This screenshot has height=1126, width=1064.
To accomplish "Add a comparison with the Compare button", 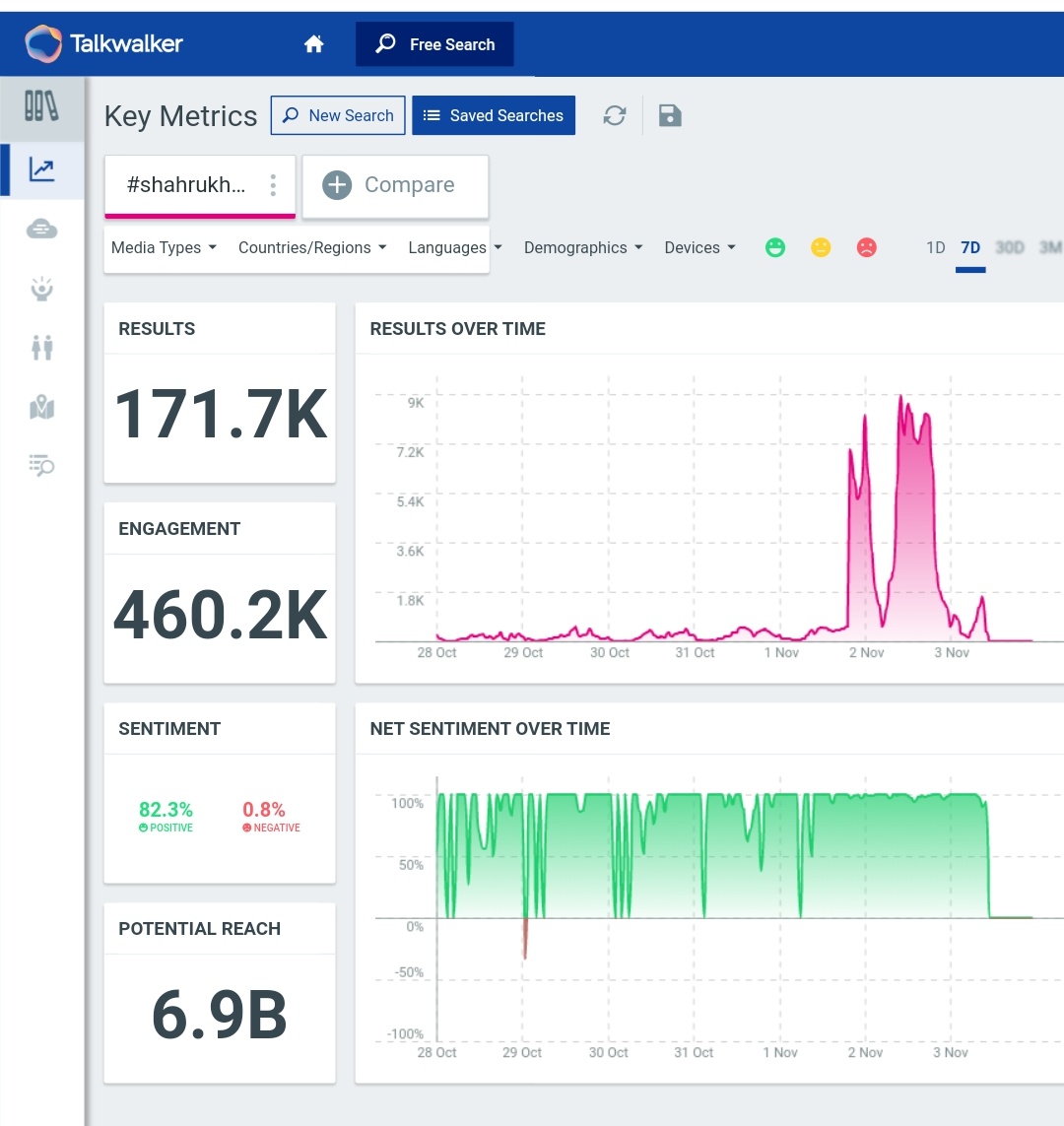I will (x=395, y=184).
